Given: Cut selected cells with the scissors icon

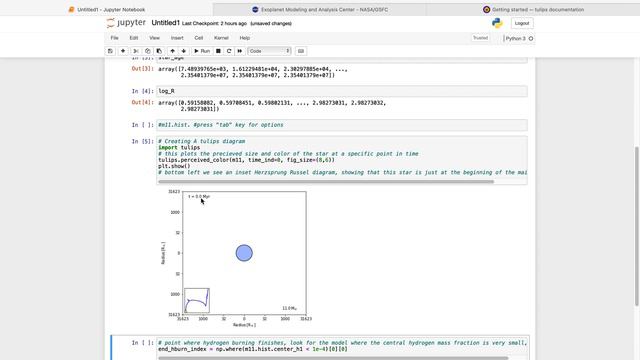Looking at the screenshot, I should pos(136,51).
